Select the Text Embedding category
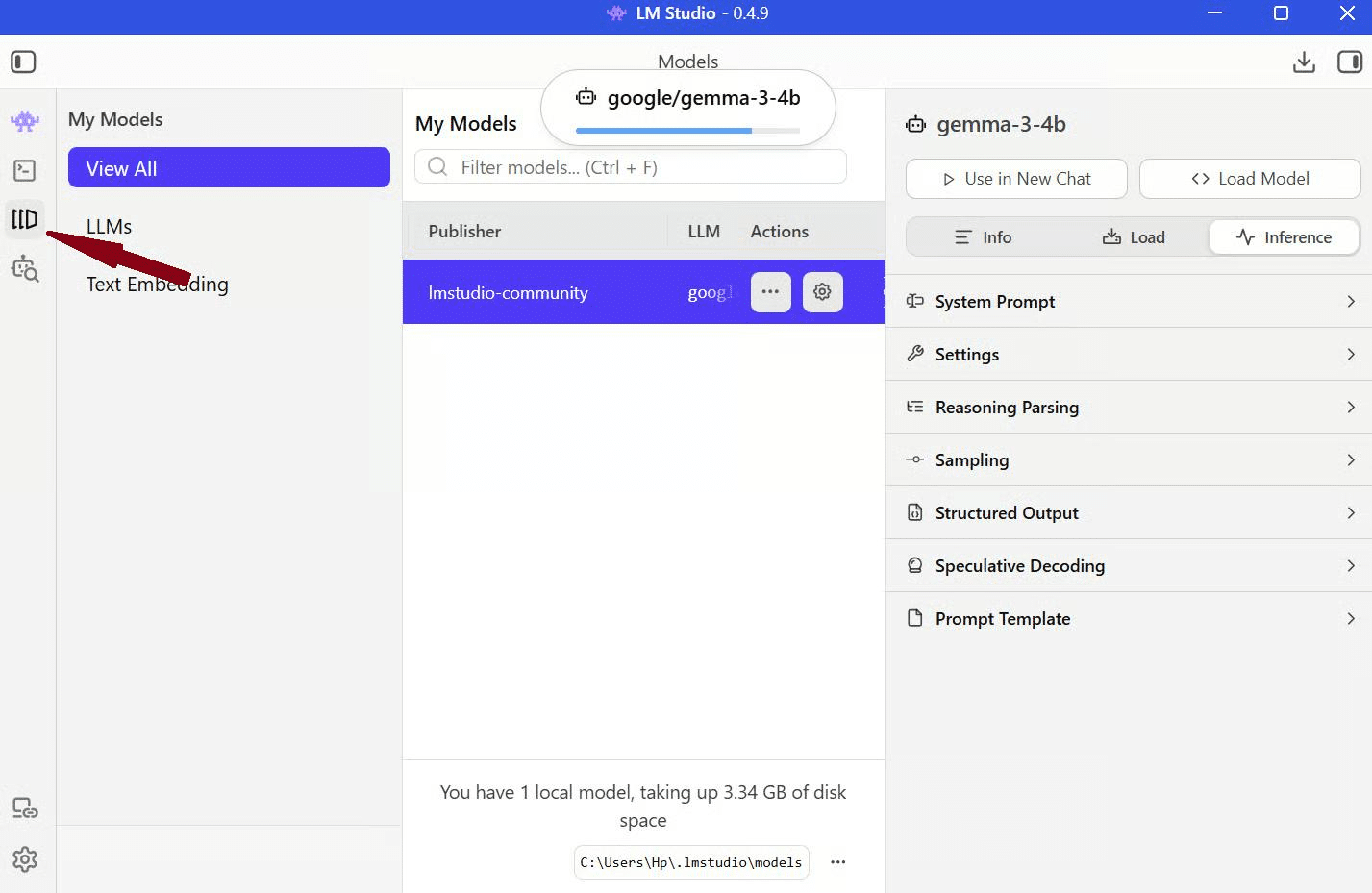 pos(158,285)
